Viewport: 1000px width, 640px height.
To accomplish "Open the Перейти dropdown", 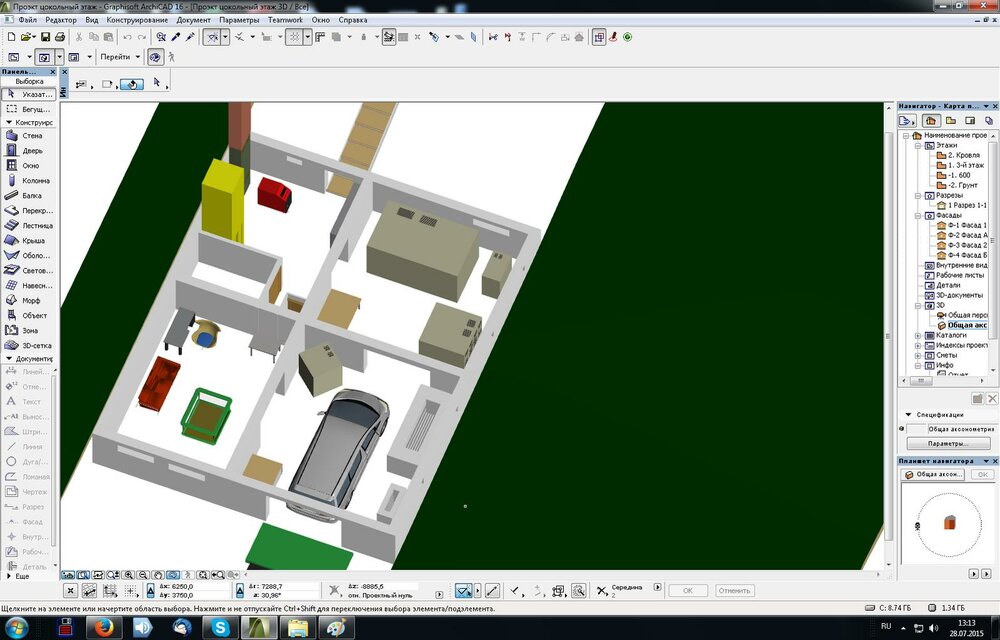I will pos(121,57).
